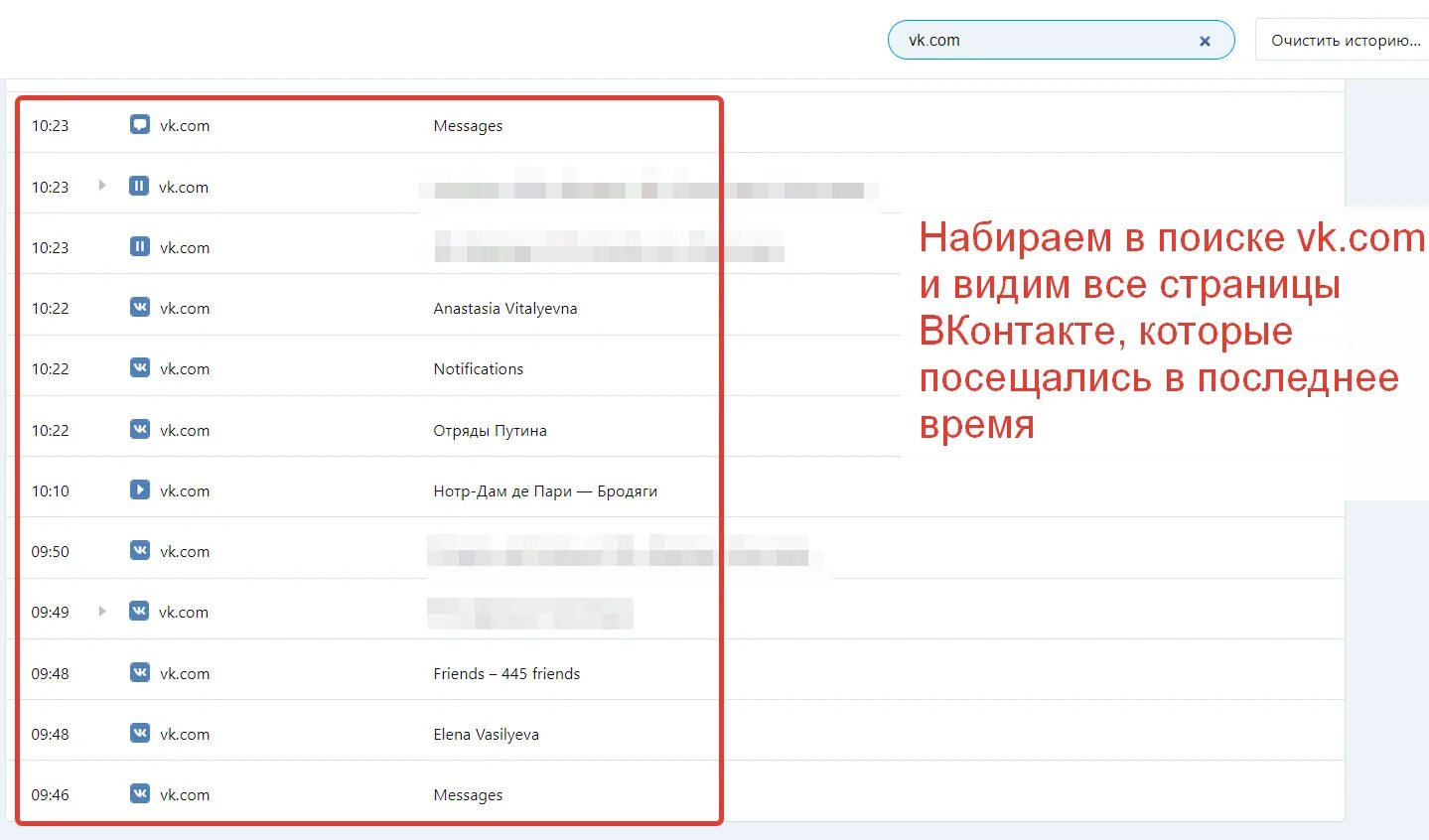Click the VK icon beside Отряды Путина
This screenshot has width=1429, height=840.
(140, 429)
